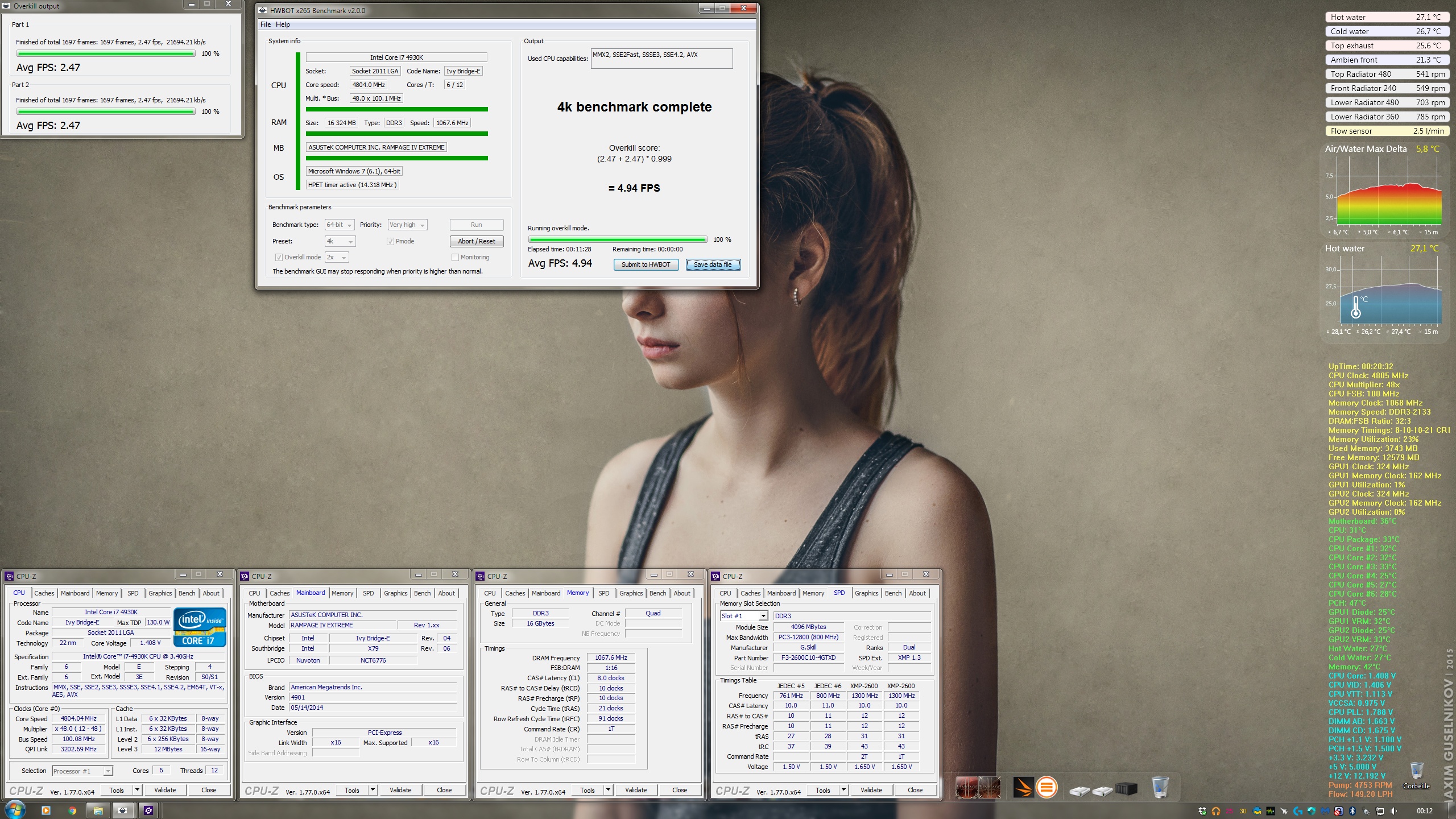Click the Malwarebytes tray icon
The width and height of the screenshot is (1456, 819).
tap(1325, 811)
